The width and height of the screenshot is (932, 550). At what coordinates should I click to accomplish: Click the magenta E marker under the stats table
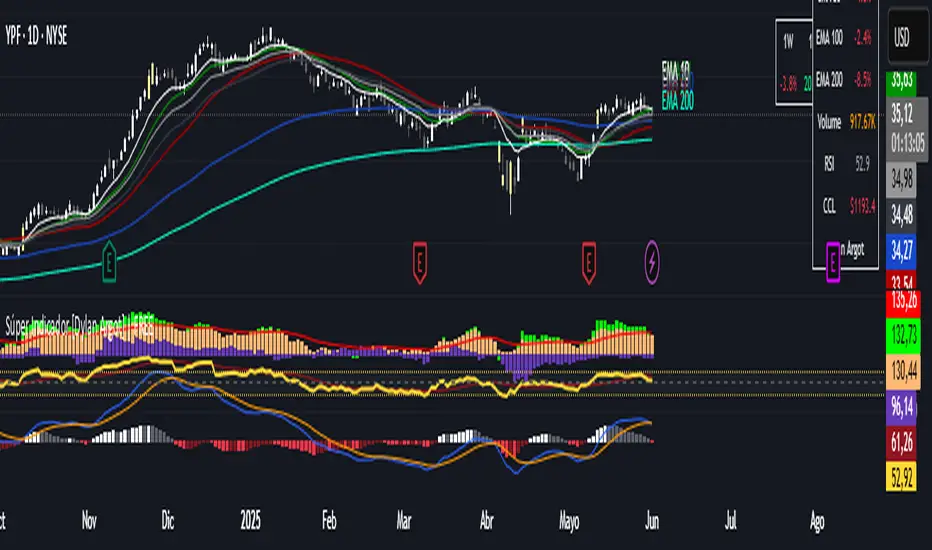click(833, 262)
